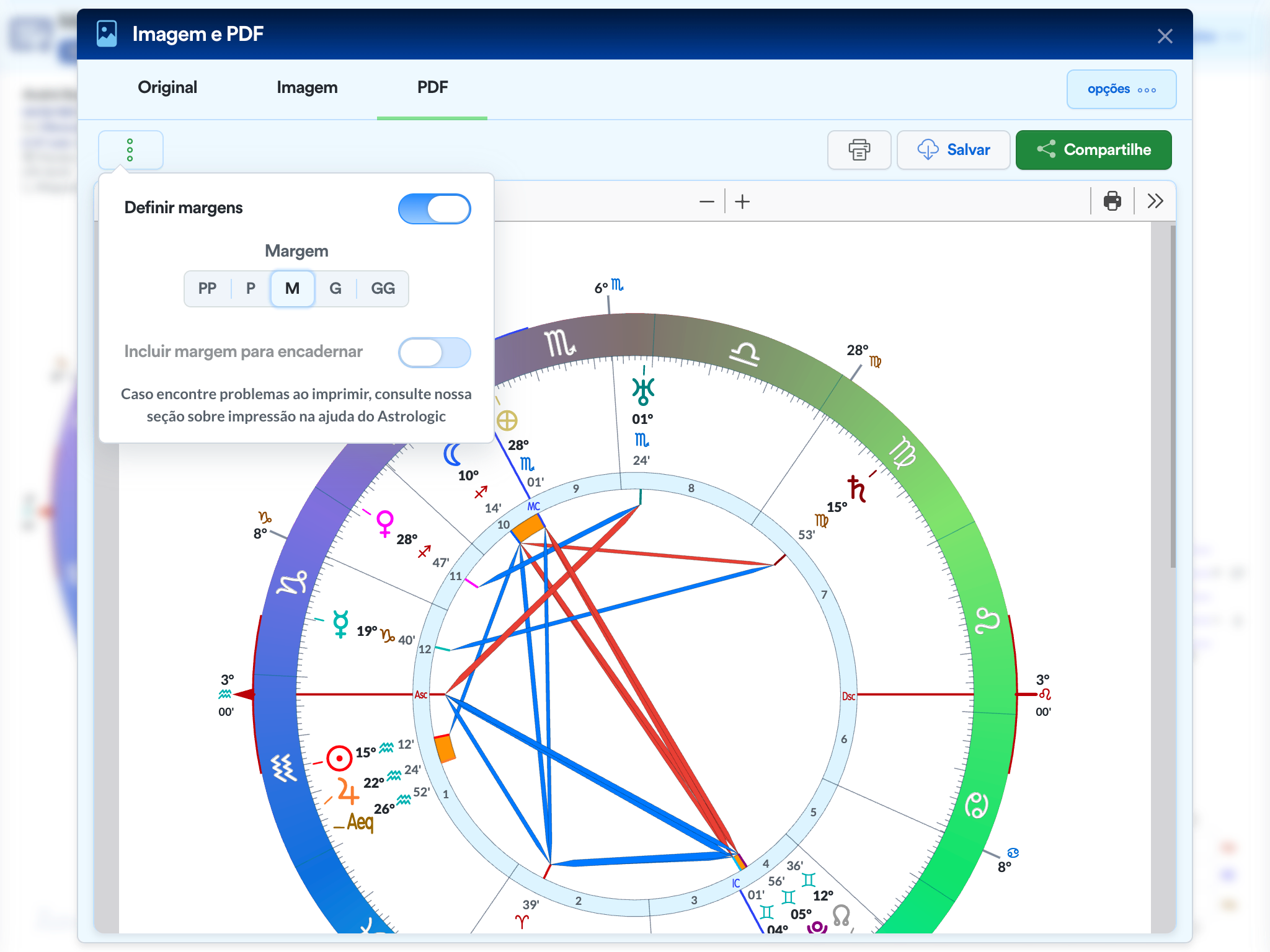Toggle off Definir margens switch
Image resolution: width=1270 pixels, height=952 pixels.
(x=434, y=209)
